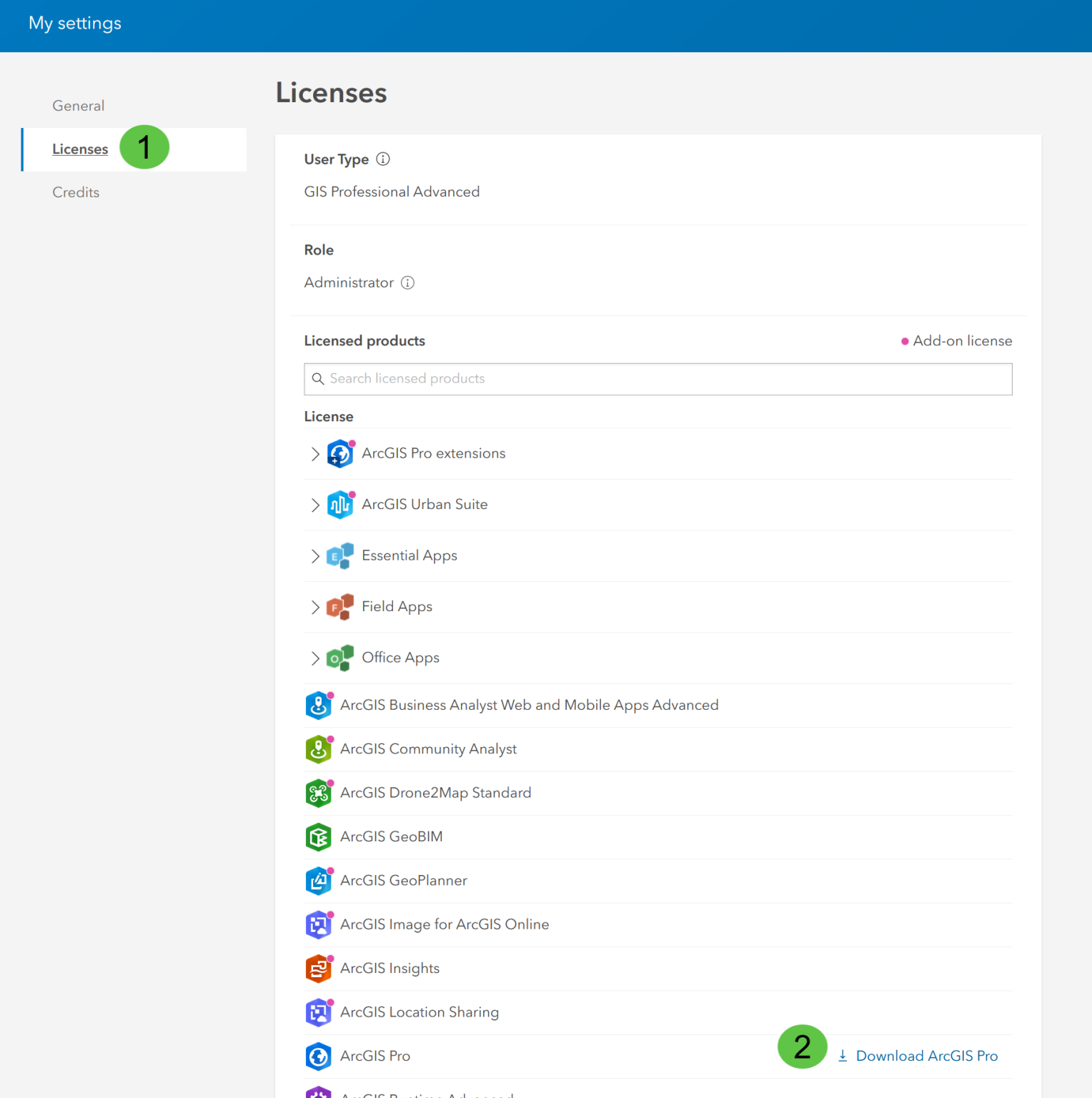Open the Credits settings tab
Viewport: 1092px width, 1098px height.
coord(76,192)
